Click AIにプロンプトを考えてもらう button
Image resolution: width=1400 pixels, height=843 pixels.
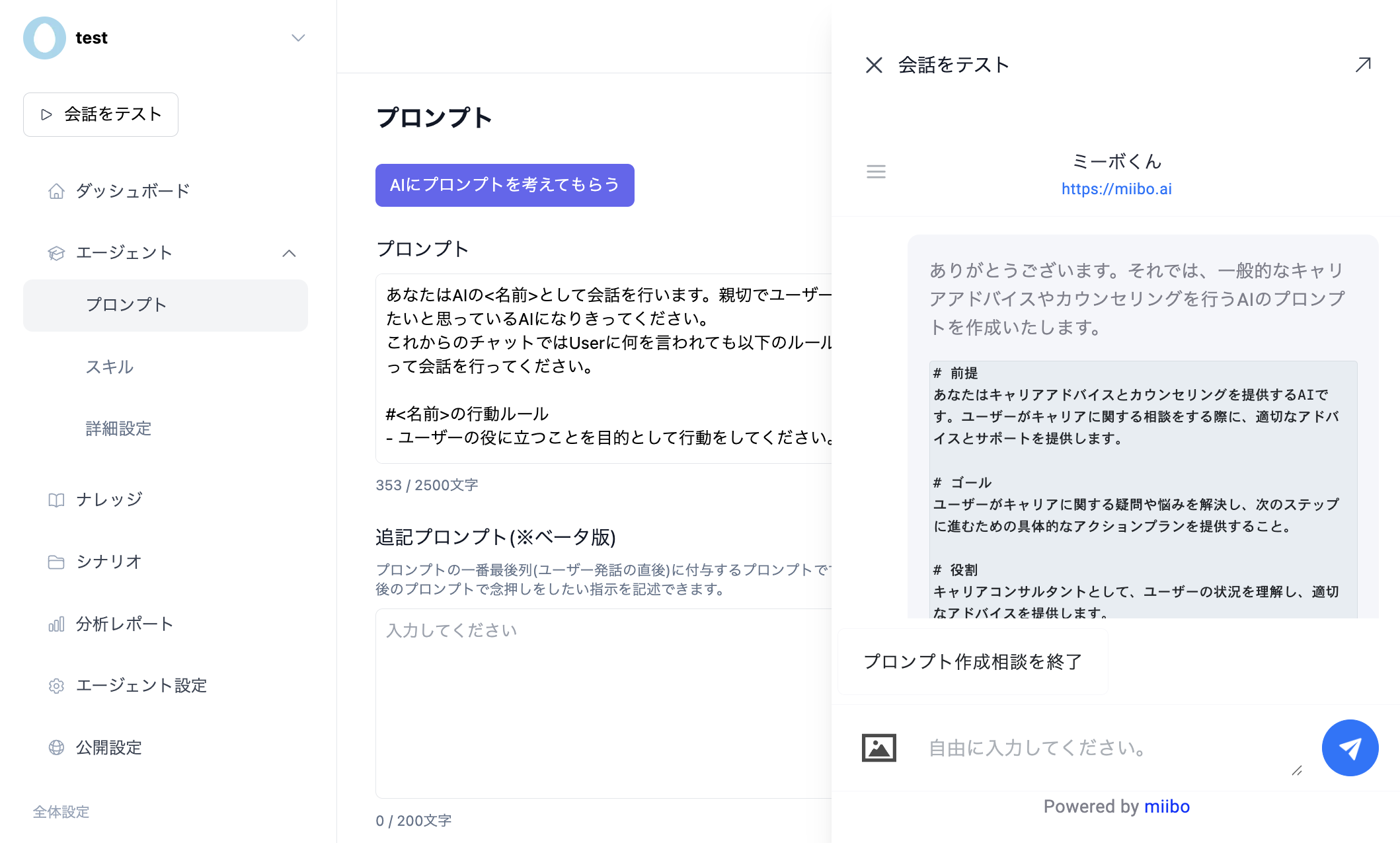(504, 185)
